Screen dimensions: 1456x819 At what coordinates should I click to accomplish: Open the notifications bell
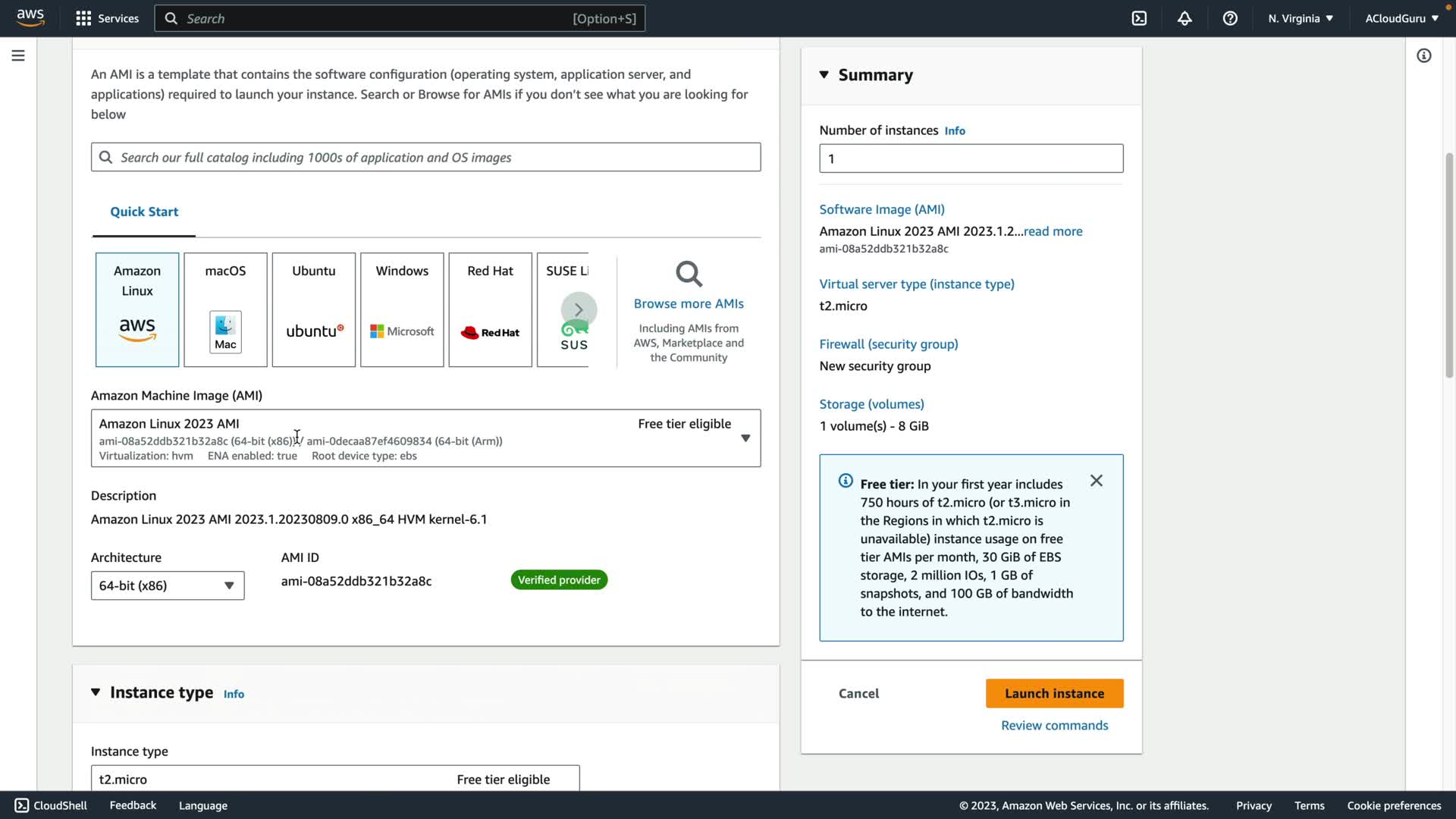point(1185,18)
